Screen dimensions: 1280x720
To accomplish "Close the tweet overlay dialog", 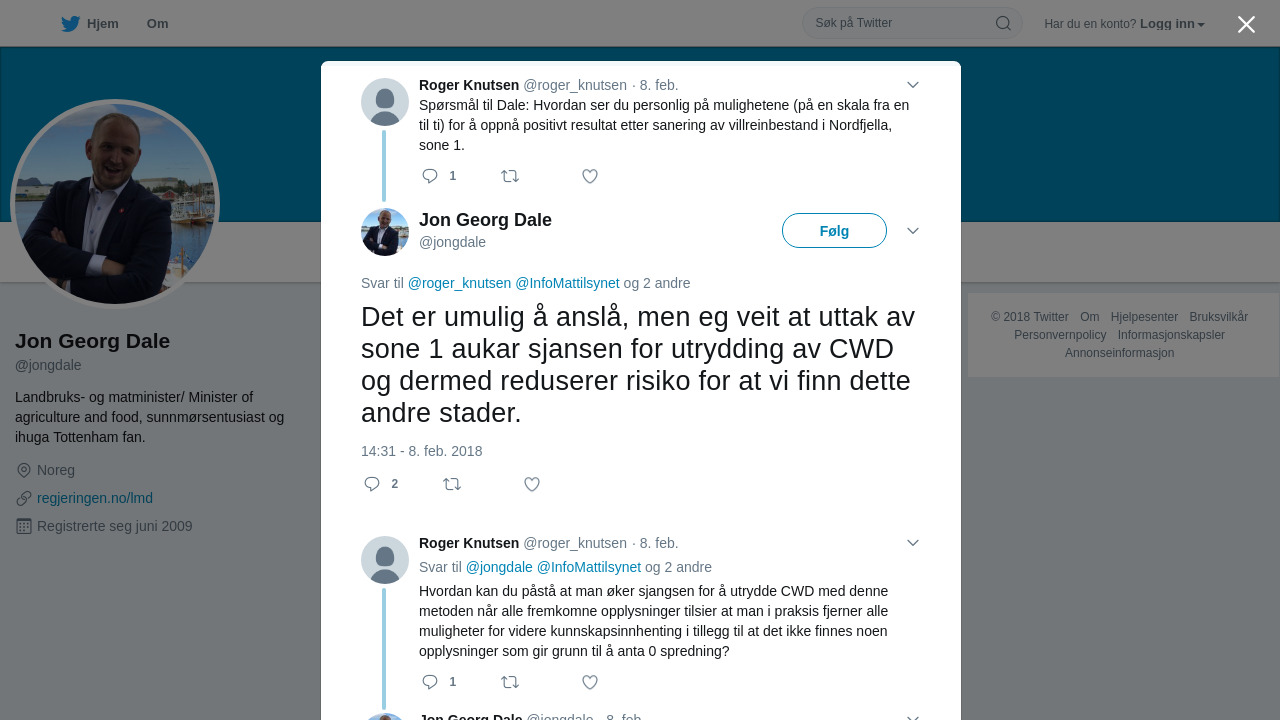I will click(1246, 24).
